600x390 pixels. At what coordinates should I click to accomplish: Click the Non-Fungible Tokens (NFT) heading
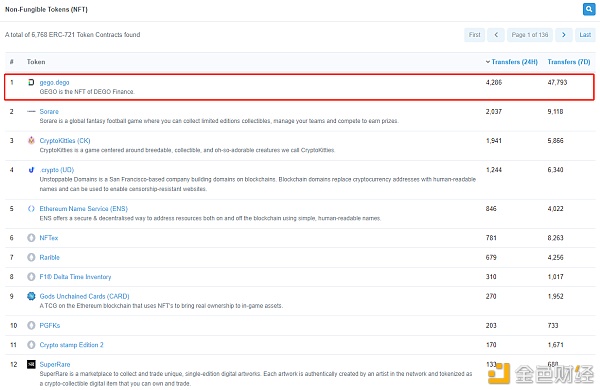(x=46, y=10)
